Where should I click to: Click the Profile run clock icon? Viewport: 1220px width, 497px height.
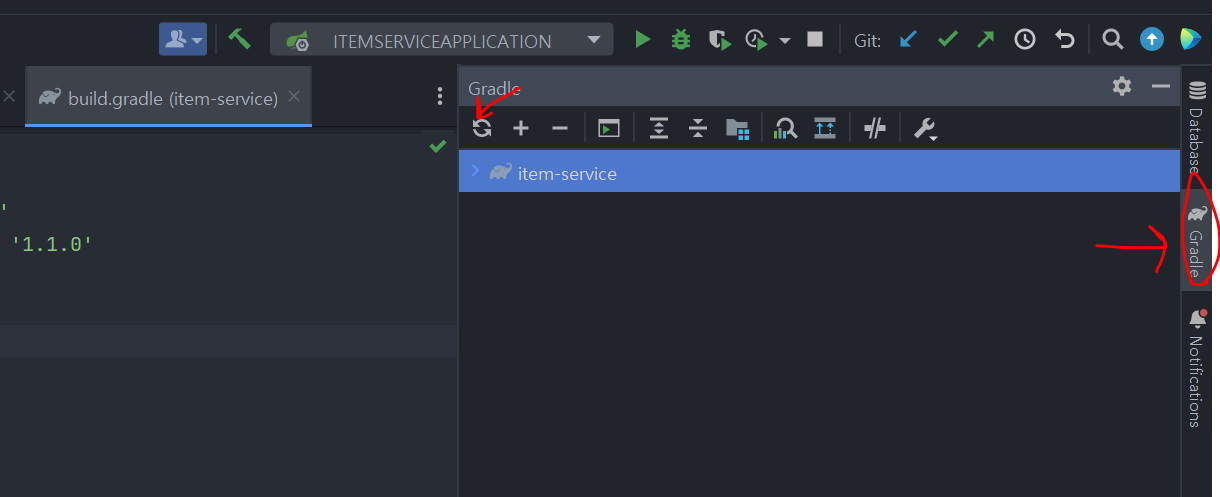[756, 40]
